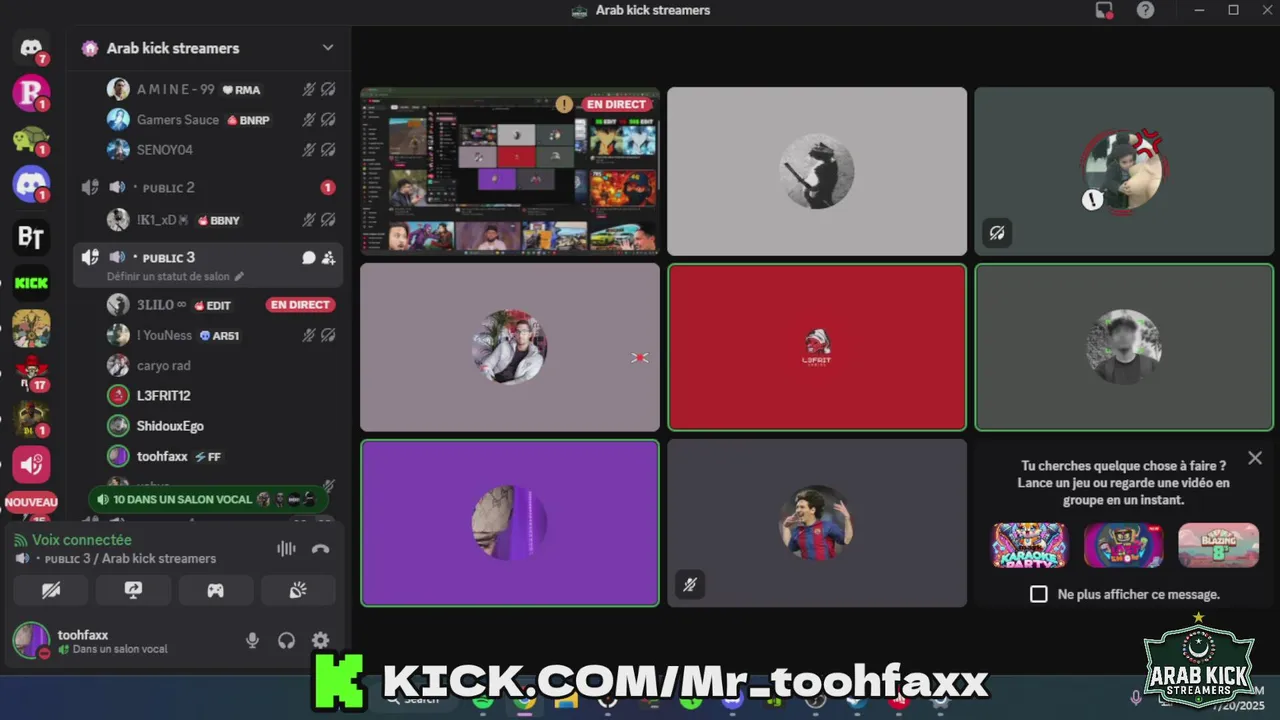Launch the middle activity thumbnail
The width and height of the screenshot is (1280, 720).
point(1123,545)
